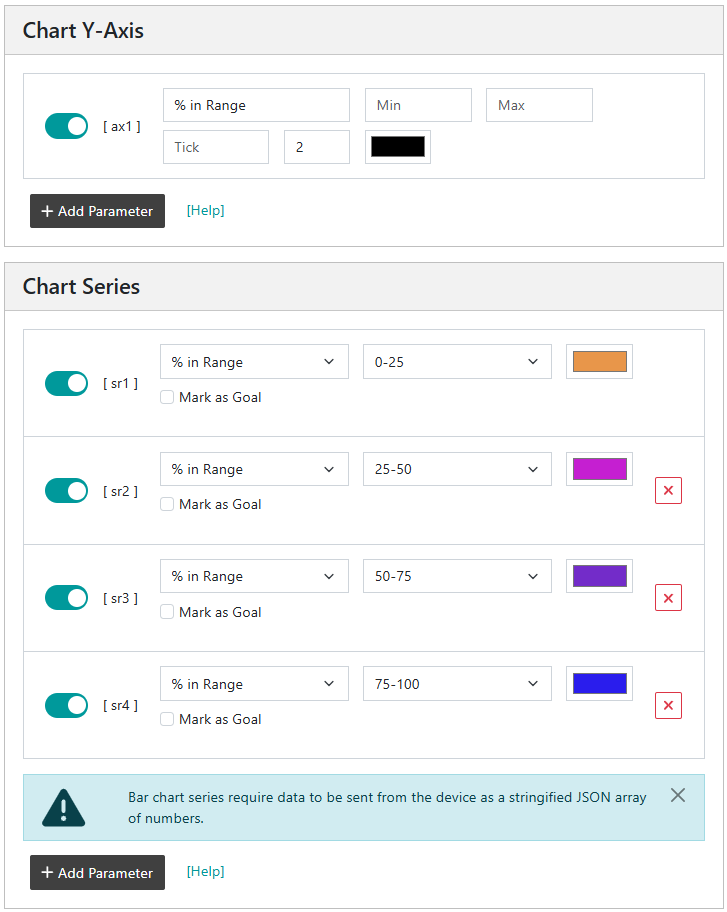
Task: Open Help link in Chart Series section
Action: pyautogui.click(x=205, y=871)
